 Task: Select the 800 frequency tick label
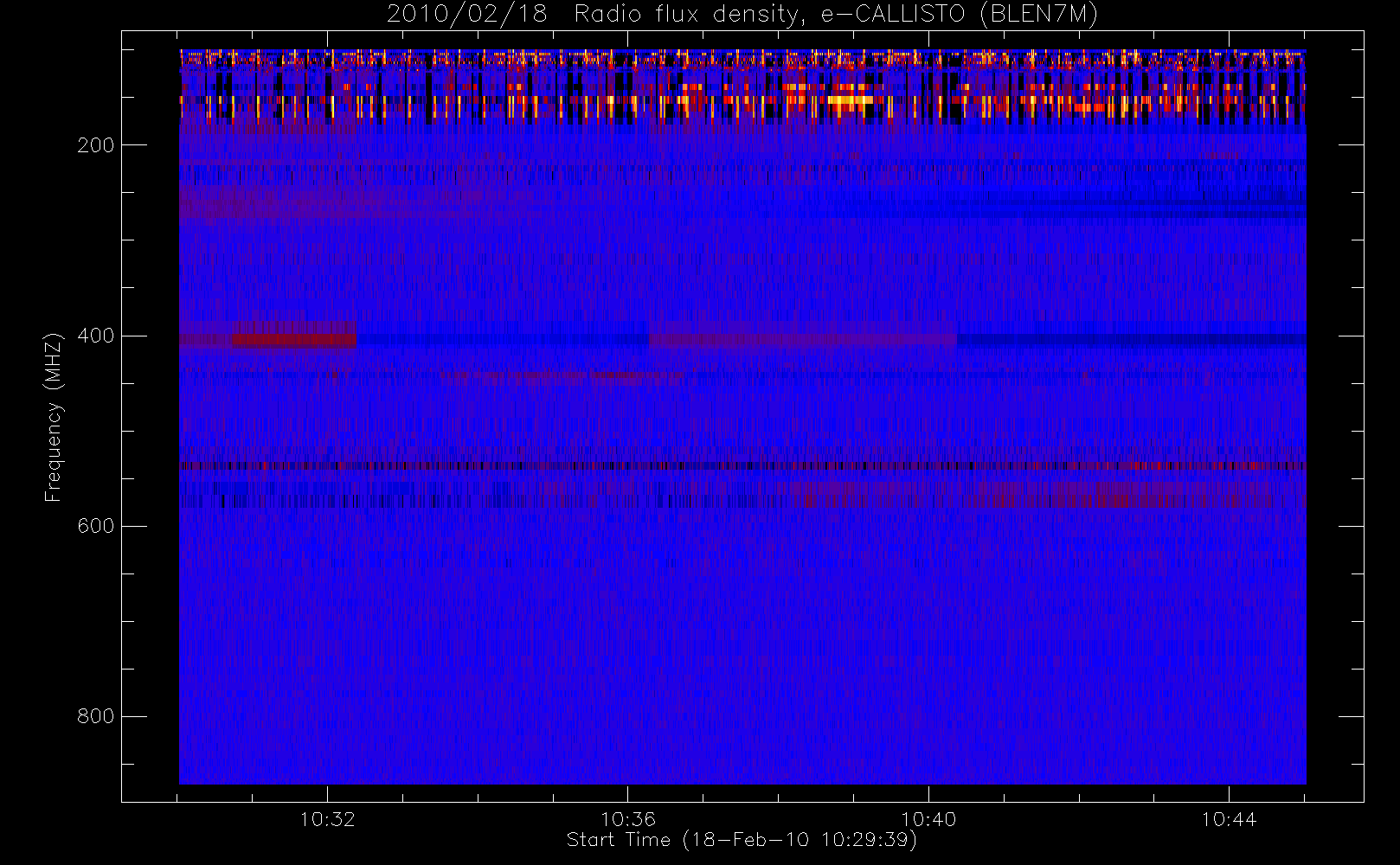(x=96, y=716)
